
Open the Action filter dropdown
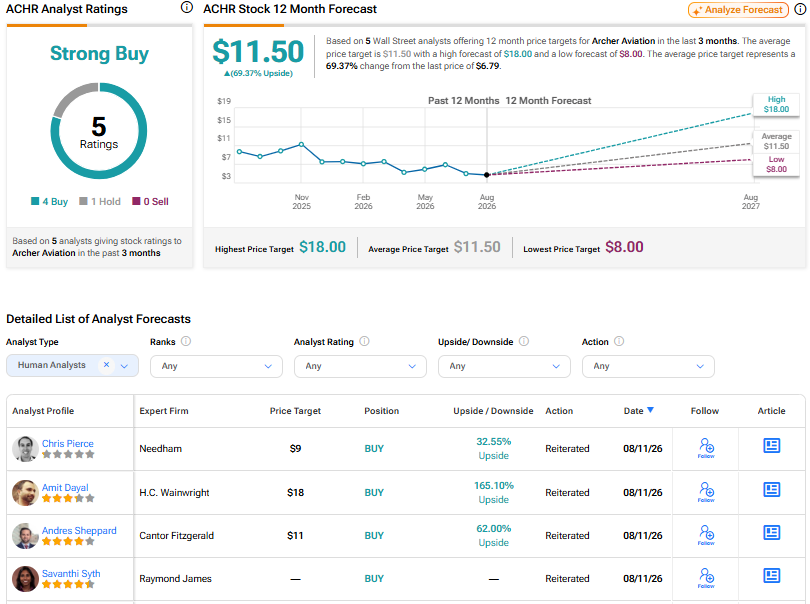(x=648, y=366)
